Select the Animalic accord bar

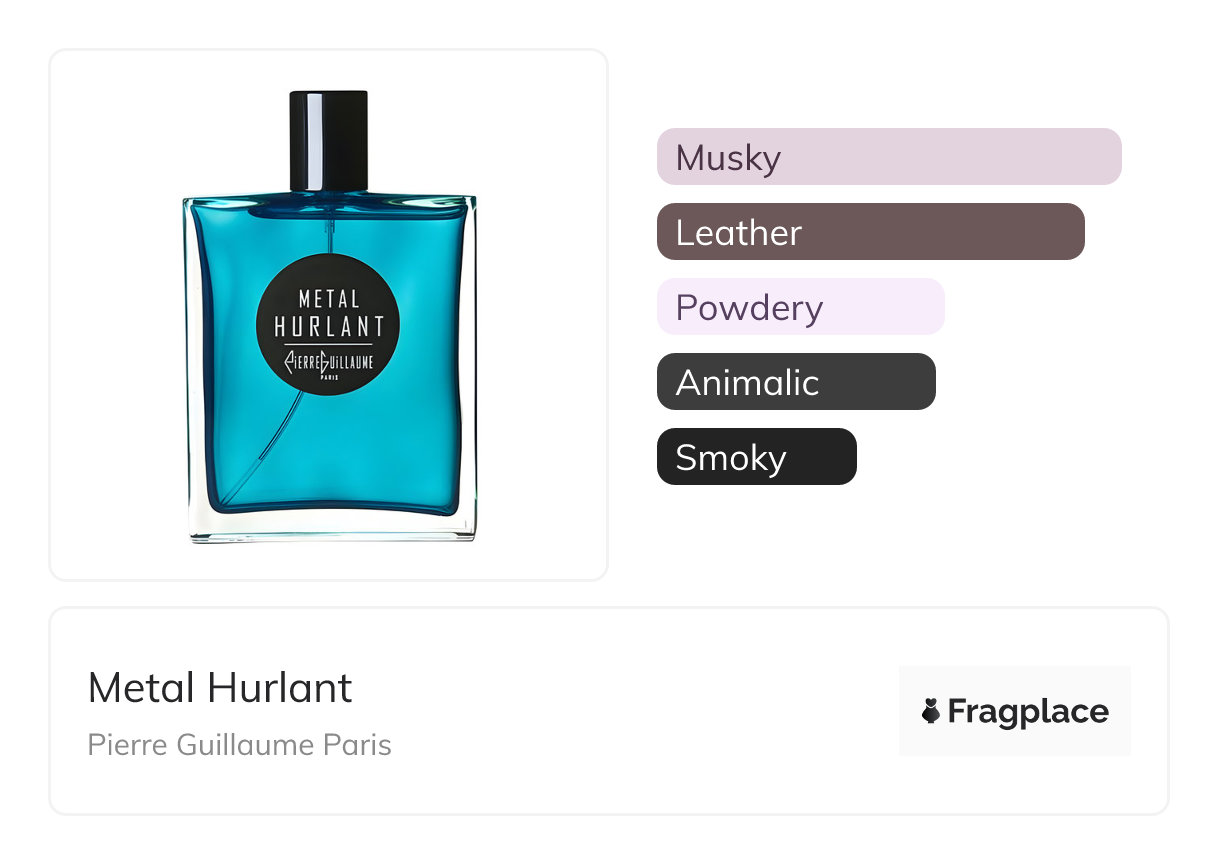point(796,382)
